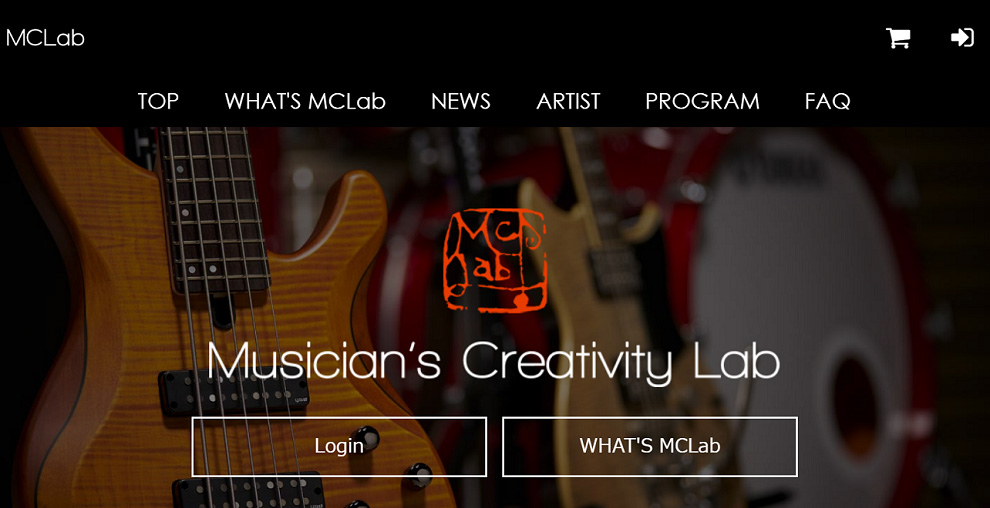Click the bass guitar fretboard
The height and width of the screenshot is (508, 990).
tap(213, 208)
